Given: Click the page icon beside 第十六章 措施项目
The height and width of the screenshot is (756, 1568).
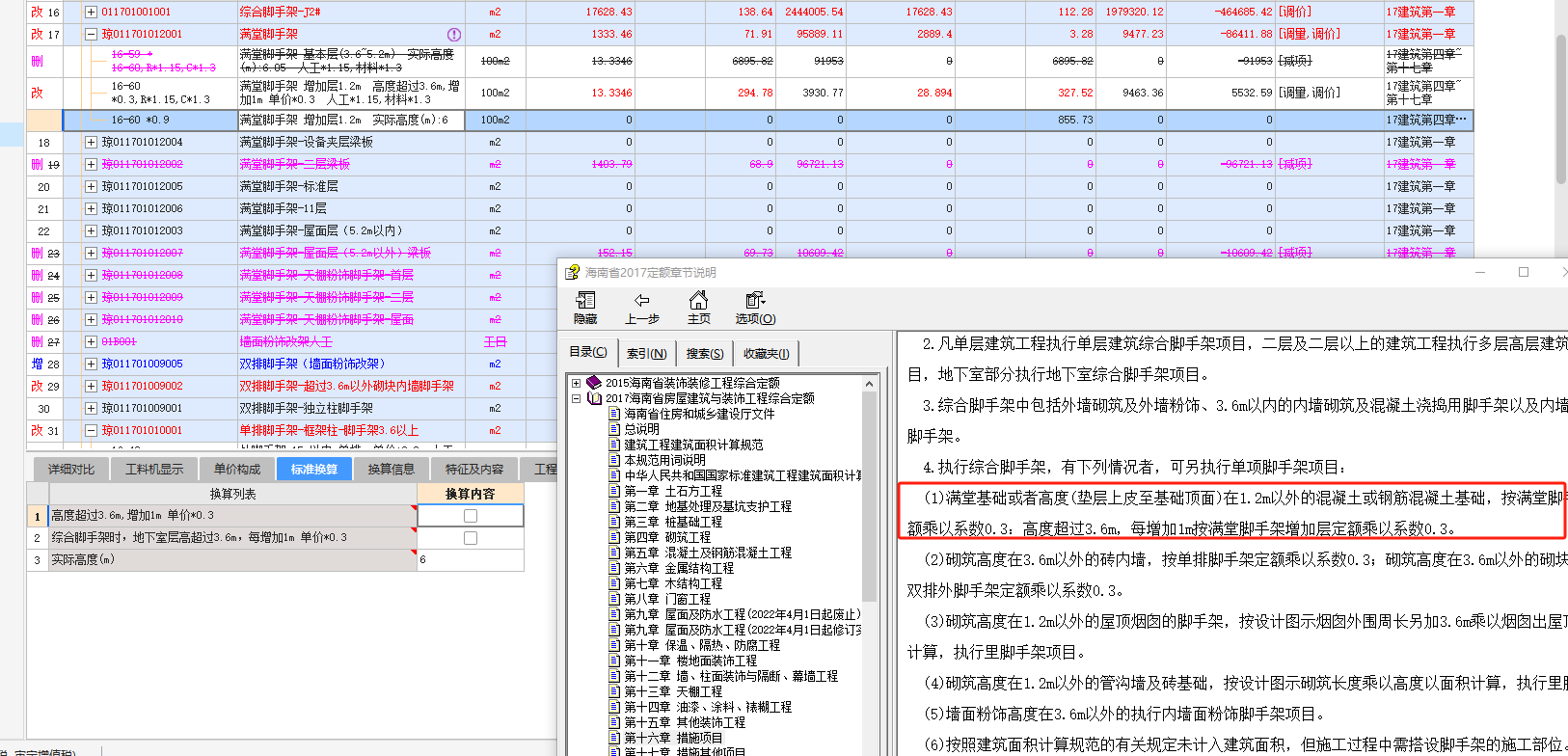Looking at the screenshot, I should tap(614, 738).
